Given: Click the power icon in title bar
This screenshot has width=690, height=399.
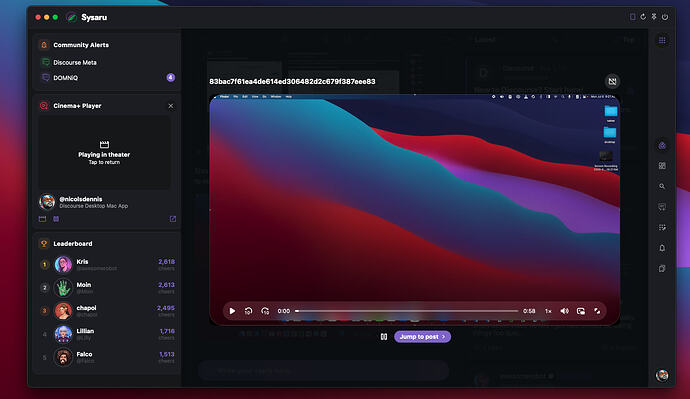Looking at the screenshot, I should [x=665, y=17].
